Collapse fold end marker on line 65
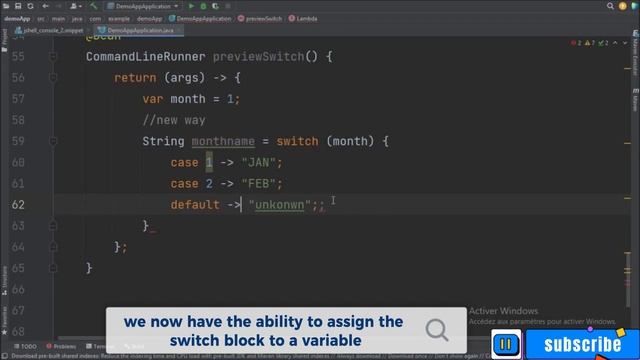The image size is (640, 360). pyautogui.click(x=53, y=268)
